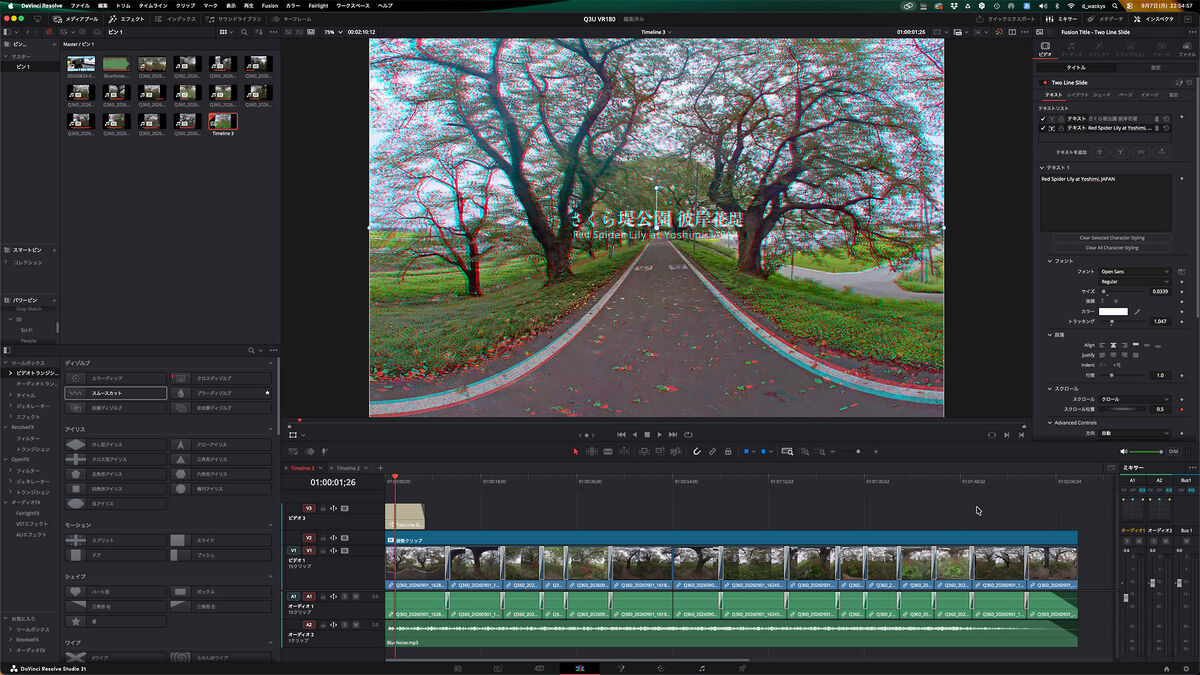Open the File tab icon in the Inspector
Screen dimensions: 1200x675
(1187, 48)
